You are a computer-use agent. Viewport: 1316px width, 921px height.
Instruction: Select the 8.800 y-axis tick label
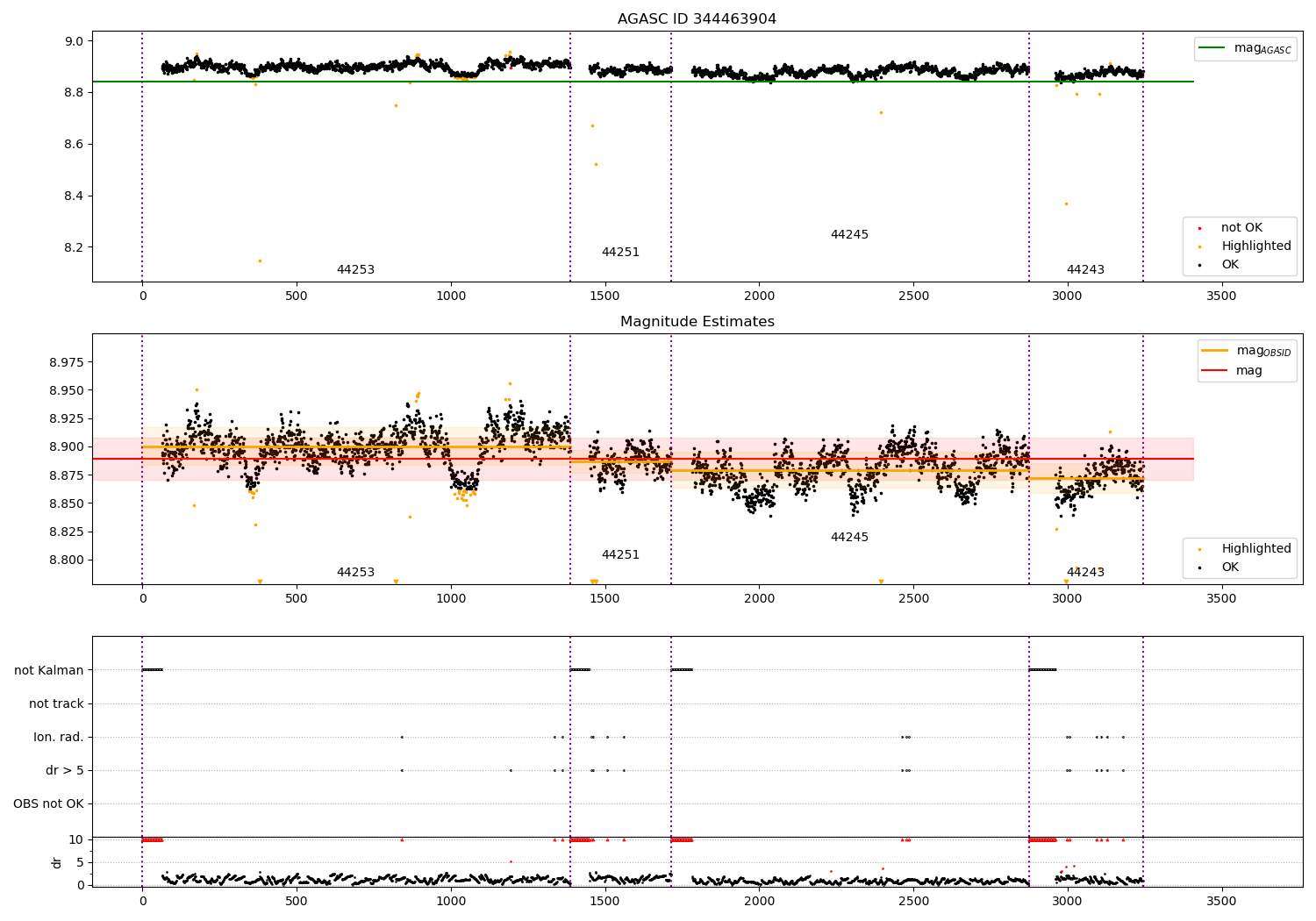click(66, 560)
